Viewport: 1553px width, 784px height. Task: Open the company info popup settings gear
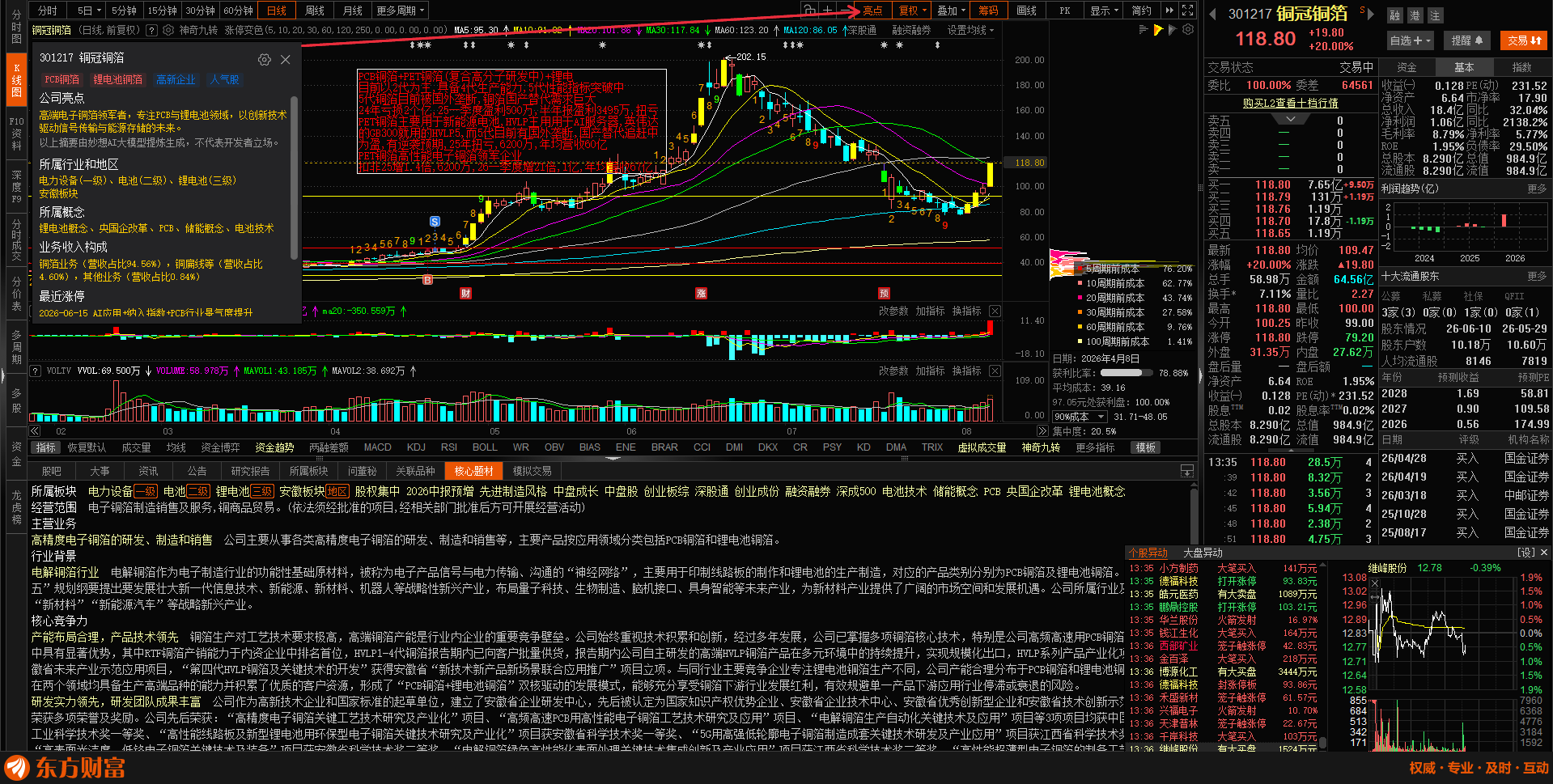[x=264, y=60]
